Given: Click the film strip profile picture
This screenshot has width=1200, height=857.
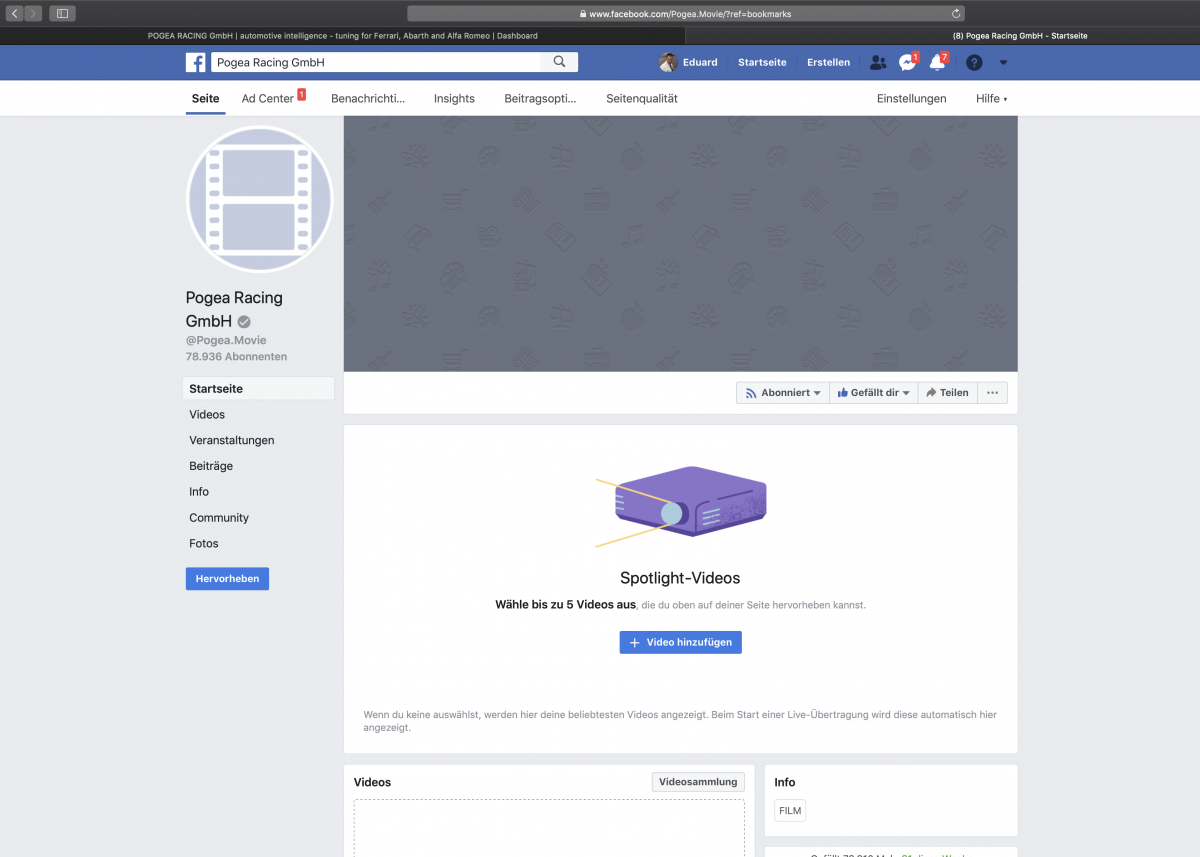Looking at the screenshot, I should [x=260, y=200].
